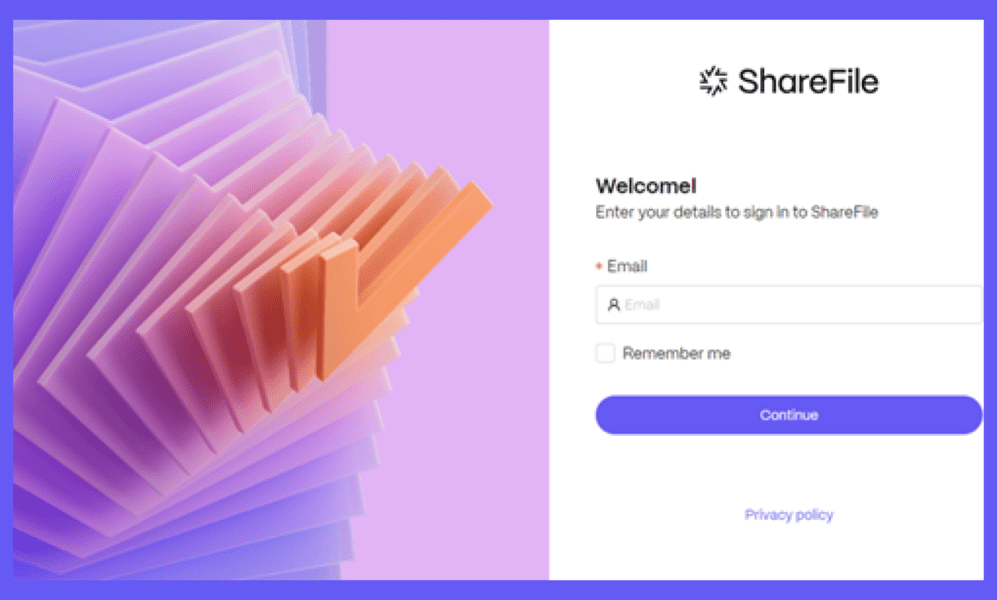Click the 'Enter your details to sign in' subtitle

pos(736,212)
